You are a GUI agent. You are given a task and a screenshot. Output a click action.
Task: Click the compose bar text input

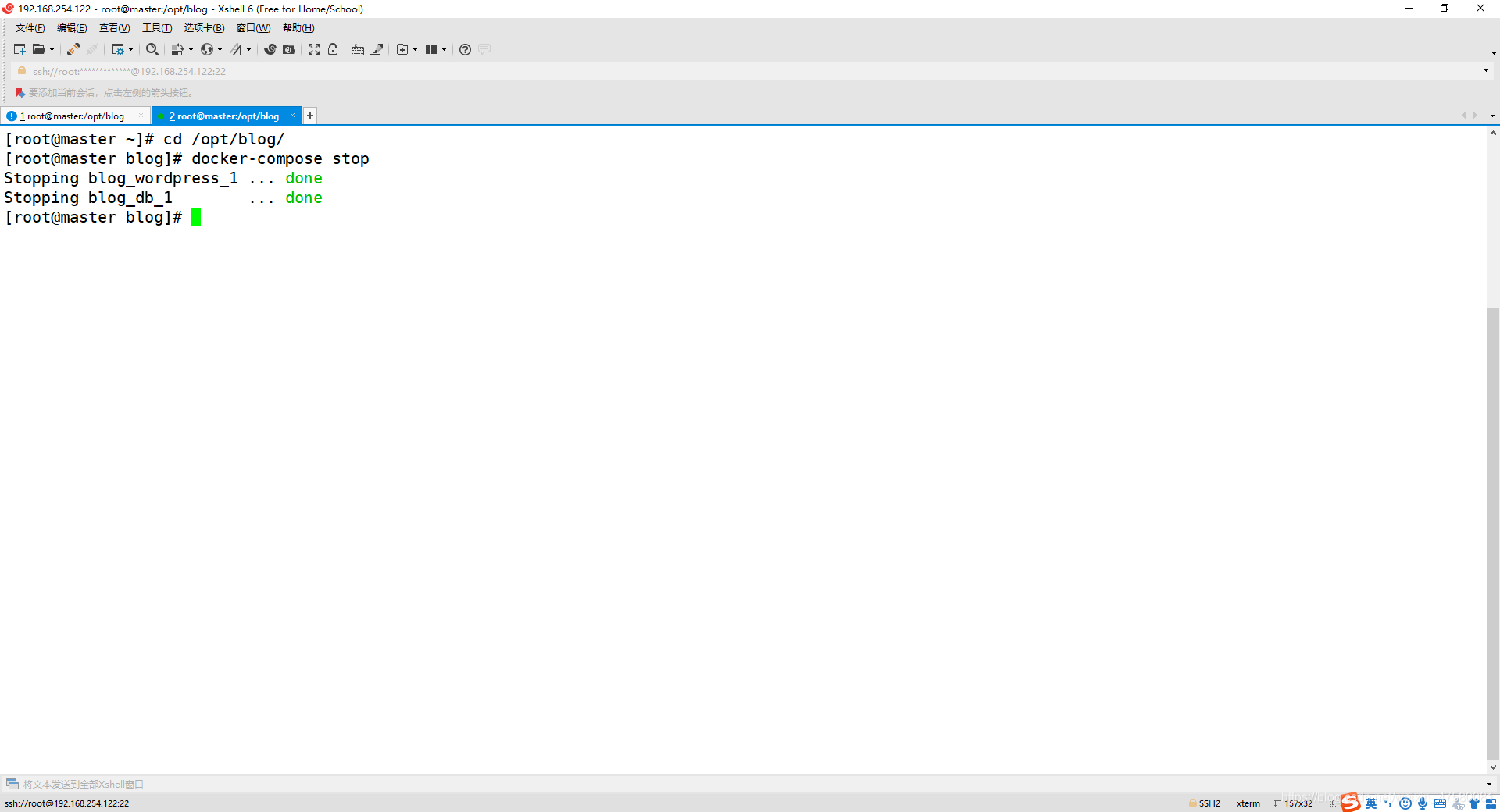(750, 785)
